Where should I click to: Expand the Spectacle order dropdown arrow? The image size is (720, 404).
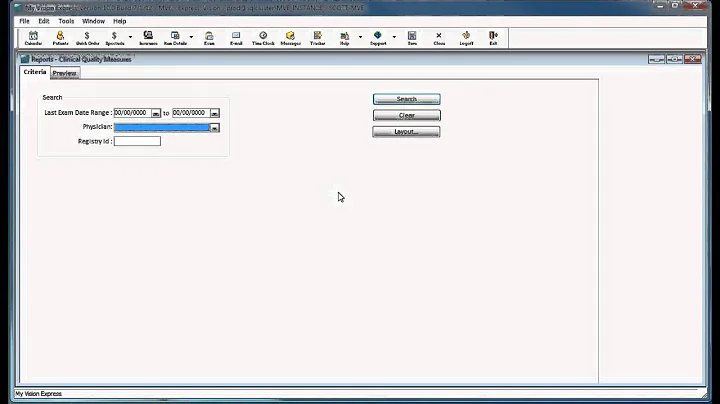click(130, 37)
